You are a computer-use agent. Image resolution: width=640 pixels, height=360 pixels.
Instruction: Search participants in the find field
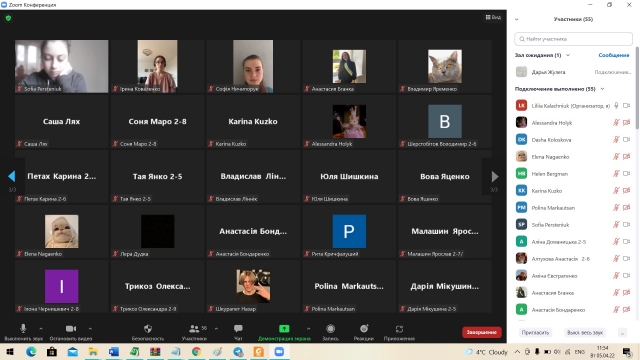click(x=573, y=39)
